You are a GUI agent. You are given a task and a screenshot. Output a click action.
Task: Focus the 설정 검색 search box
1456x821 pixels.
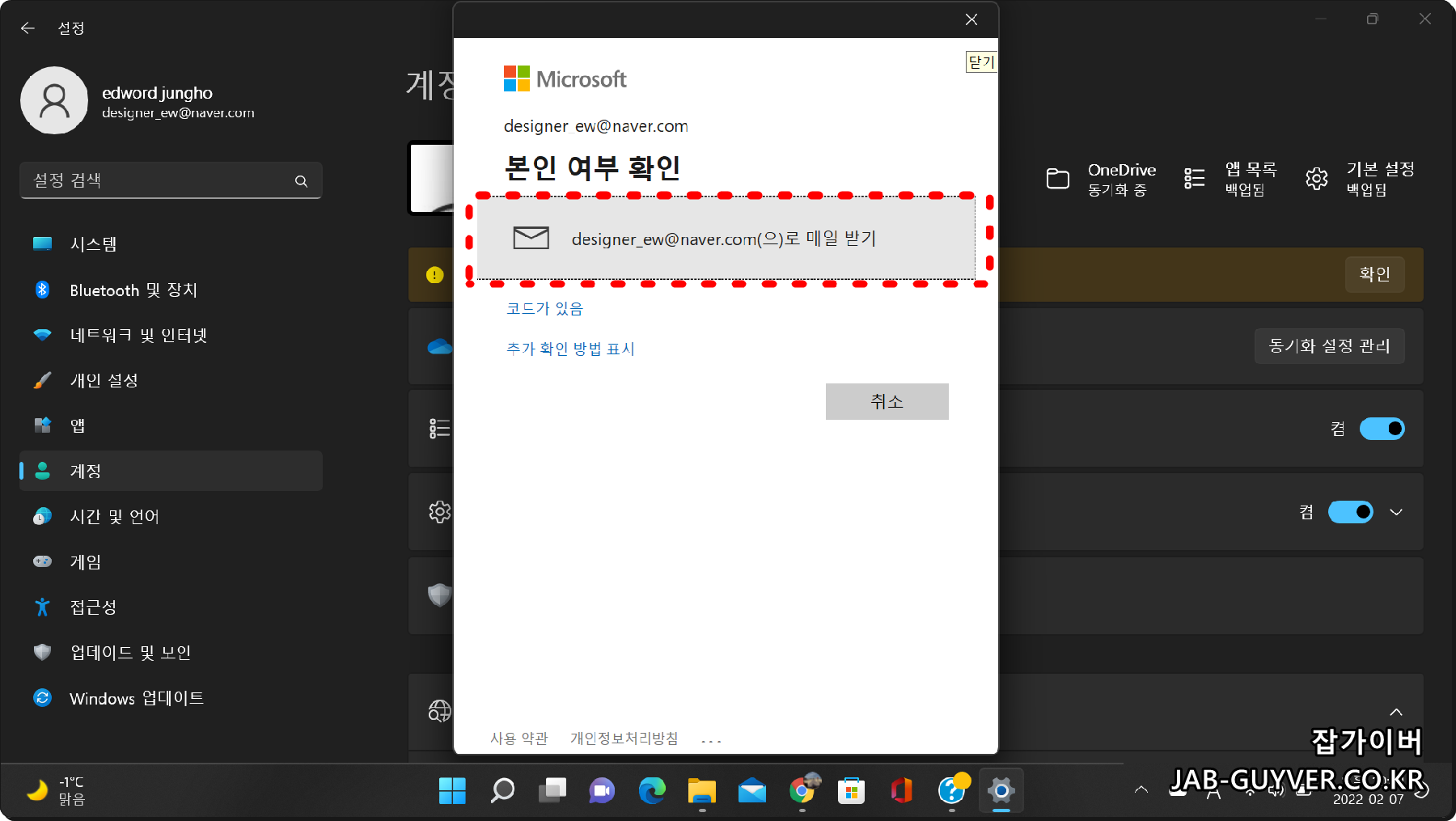point(171,180)
